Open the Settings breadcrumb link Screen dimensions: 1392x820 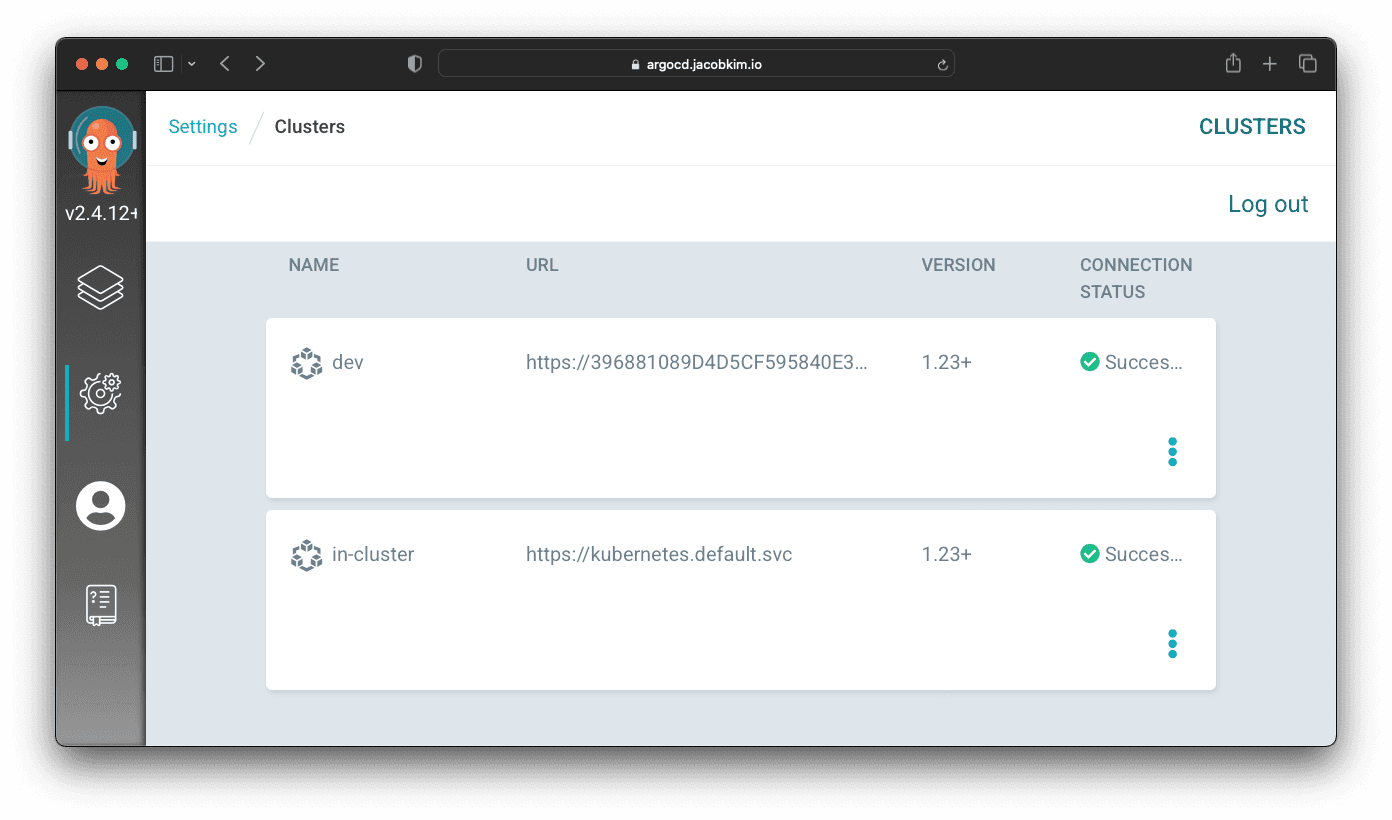point(203,127)
